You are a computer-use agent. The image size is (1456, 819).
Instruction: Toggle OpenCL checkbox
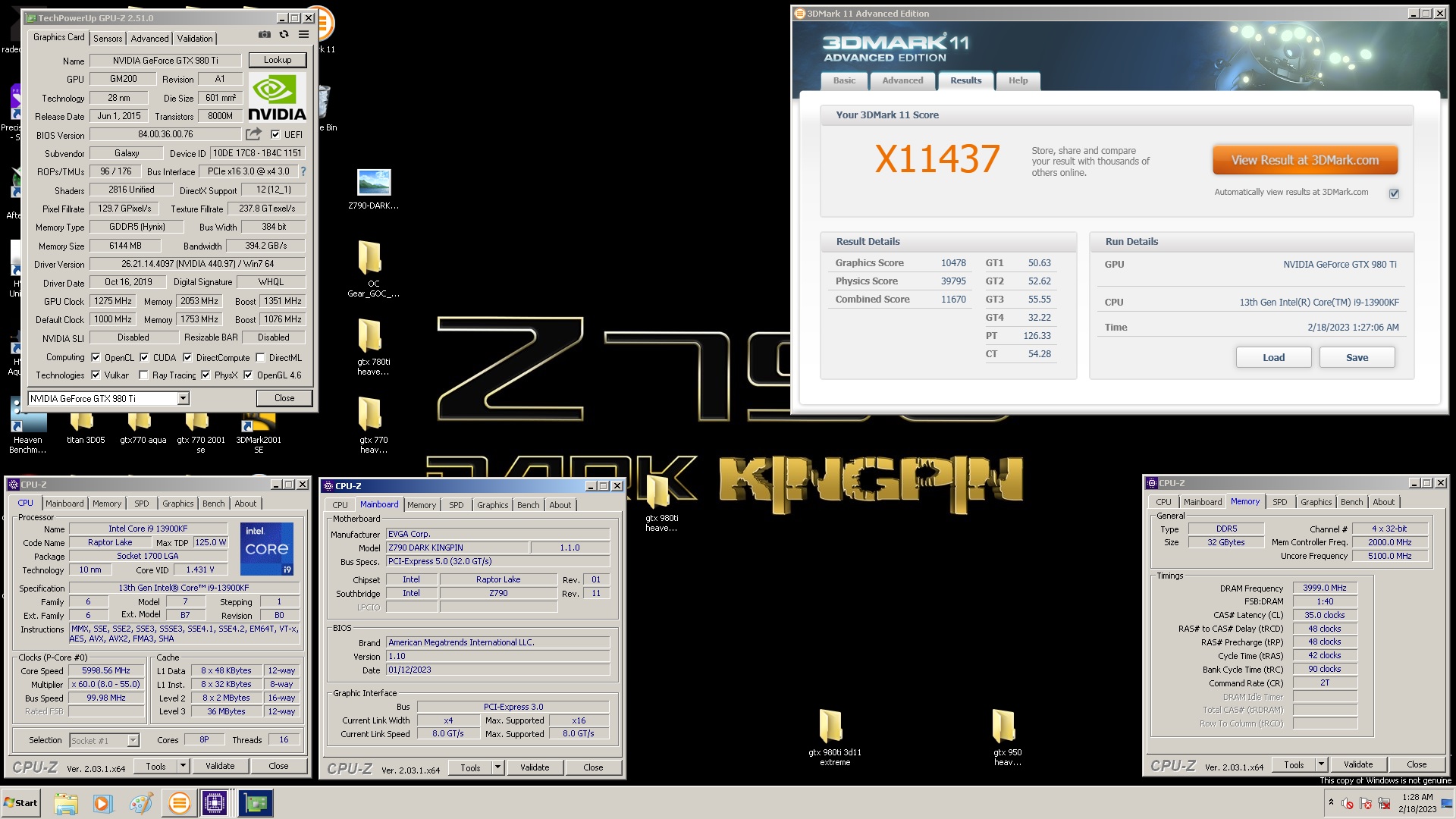pyautogui.click(x=96, y=357)
